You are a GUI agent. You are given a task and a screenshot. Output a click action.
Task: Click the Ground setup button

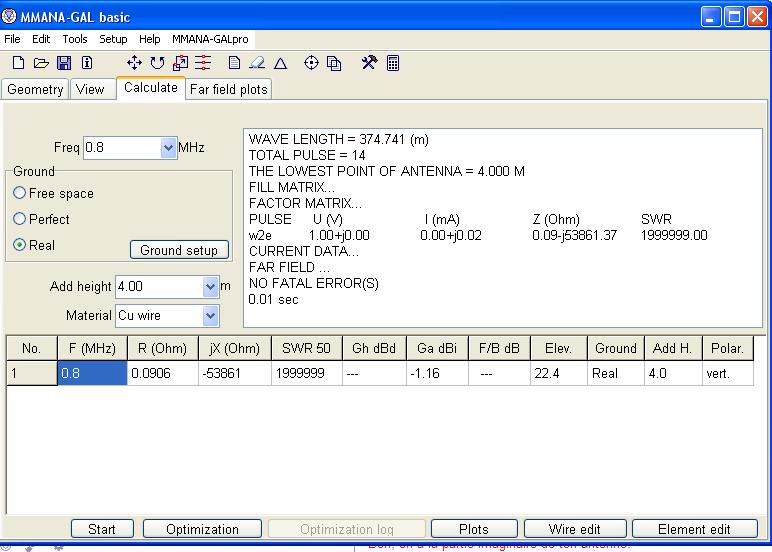(179, 250)
